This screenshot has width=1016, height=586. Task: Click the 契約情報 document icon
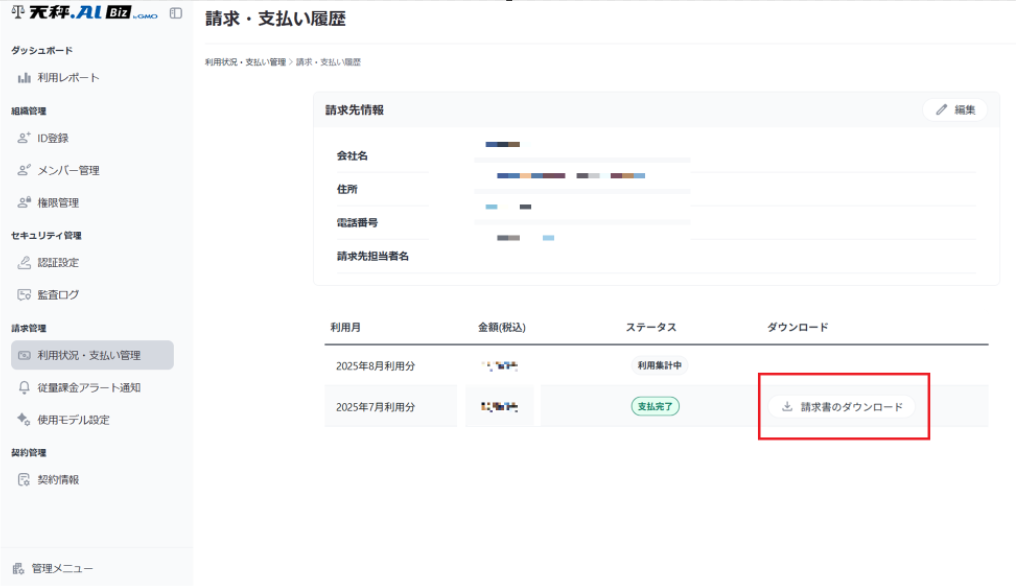tap(25, 480)
